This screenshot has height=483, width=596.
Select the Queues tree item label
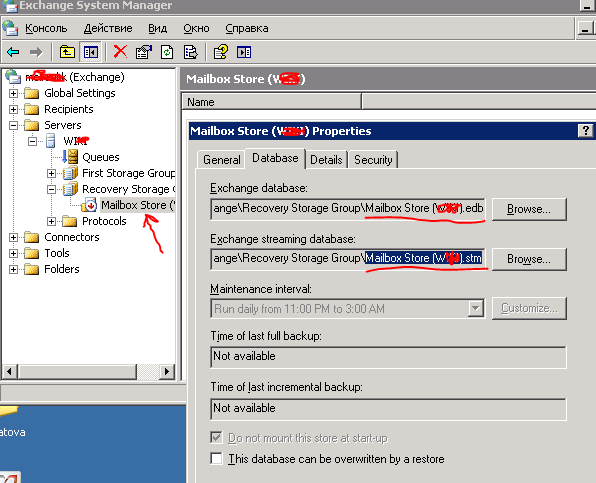(101, 157)
